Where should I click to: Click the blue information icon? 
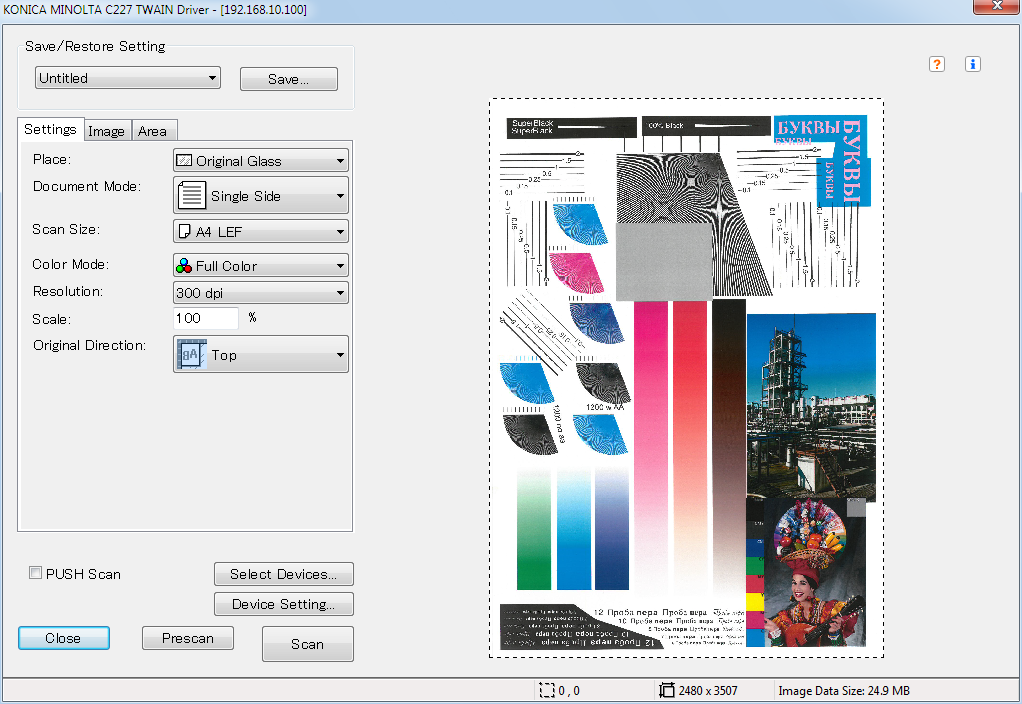(x=973, y=64)
